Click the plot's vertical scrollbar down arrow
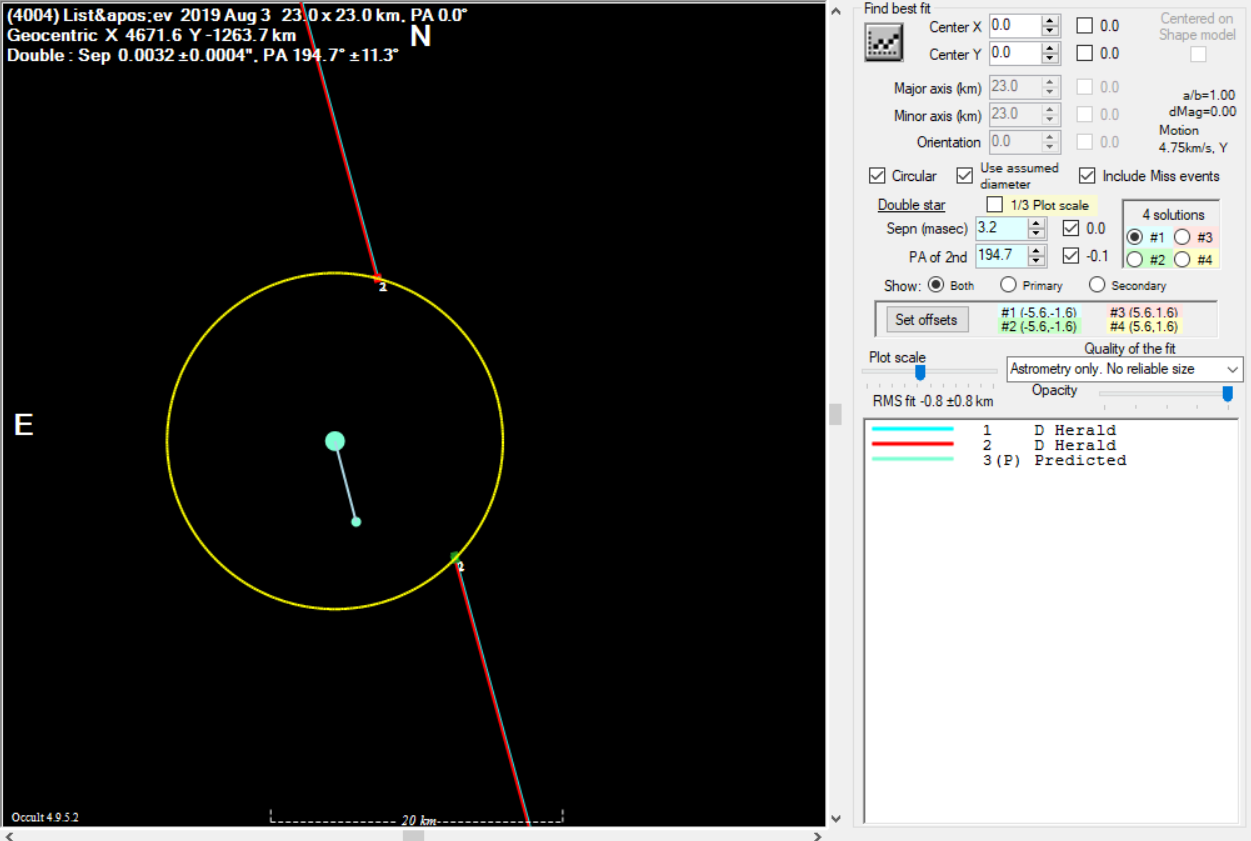This screenshot has width=1251, height=841. (x=837, y=818)
